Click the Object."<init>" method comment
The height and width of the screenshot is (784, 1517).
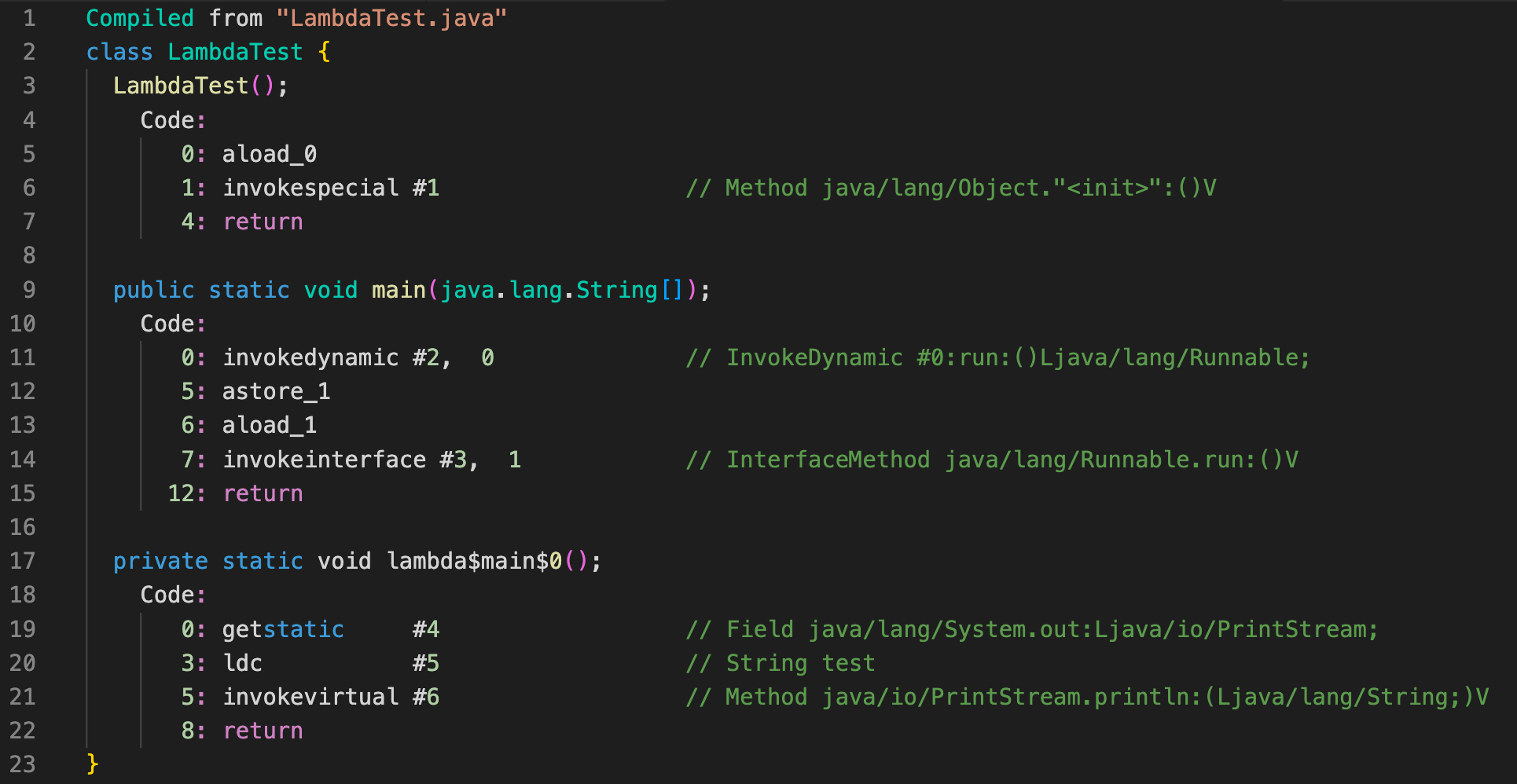pyautogui.click(x=951, y=188)
